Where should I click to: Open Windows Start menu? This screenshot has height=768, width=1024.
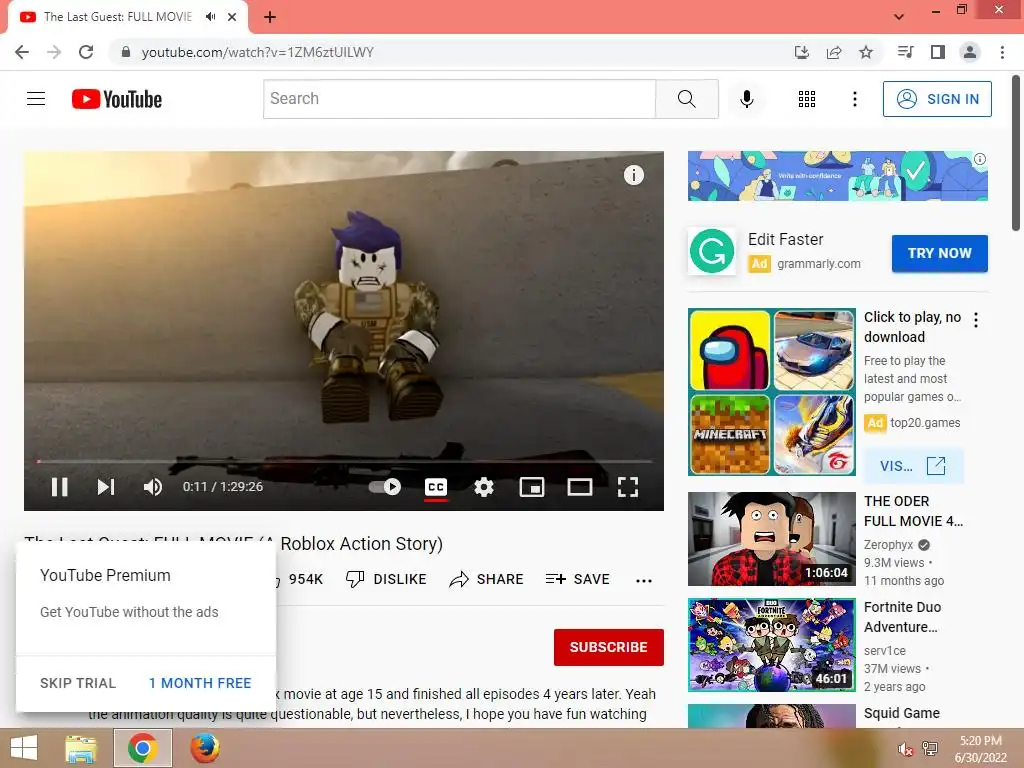(24, 748)
